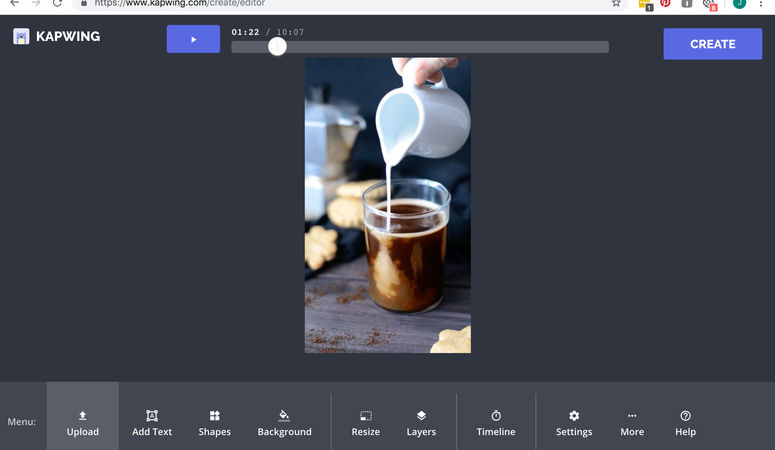775x450 pixels.
Task: Click the 01:22 current time label
Action: 245,32
